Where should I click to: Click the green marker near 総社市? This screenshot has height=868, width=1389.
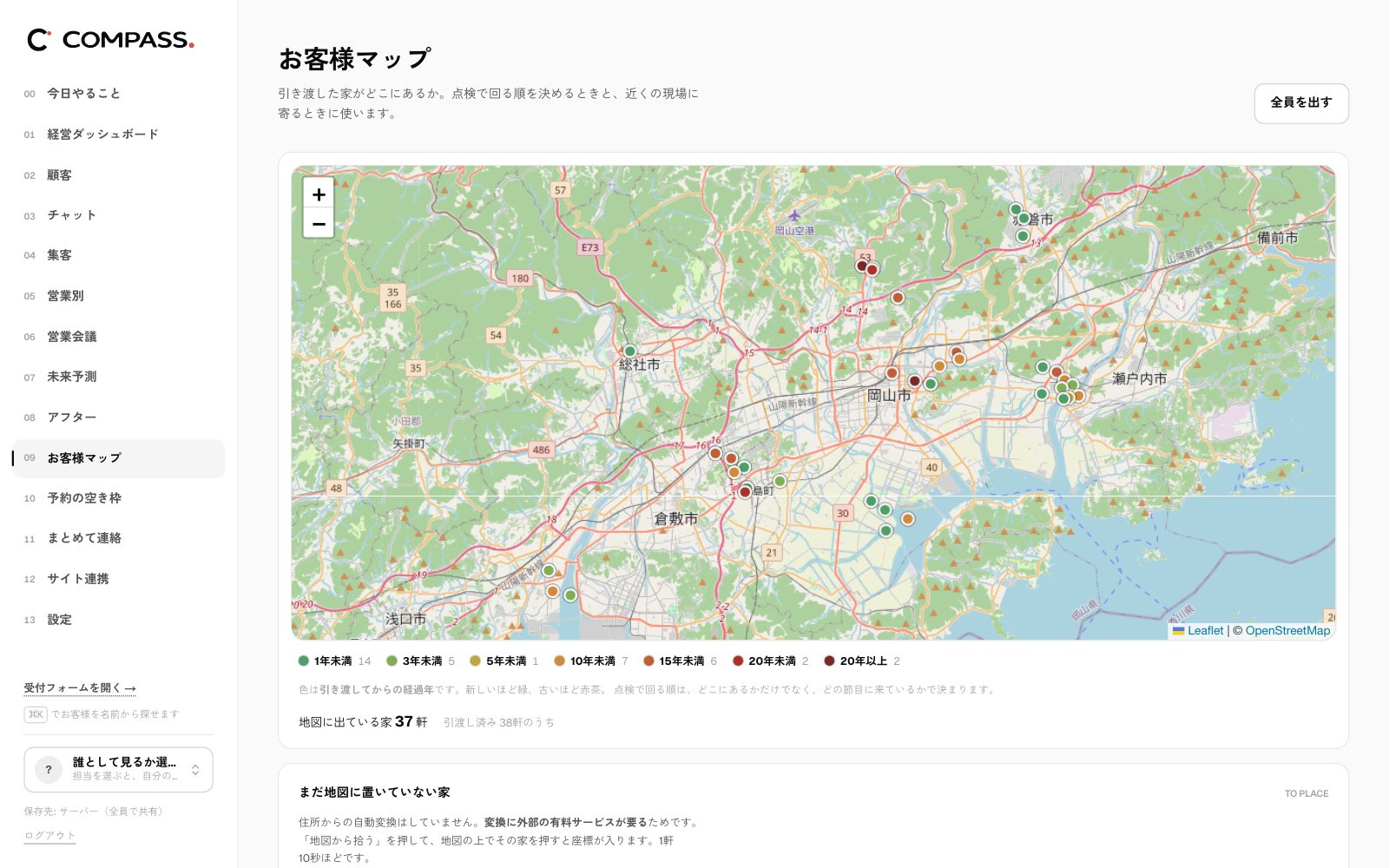click(x=630, y=352)
